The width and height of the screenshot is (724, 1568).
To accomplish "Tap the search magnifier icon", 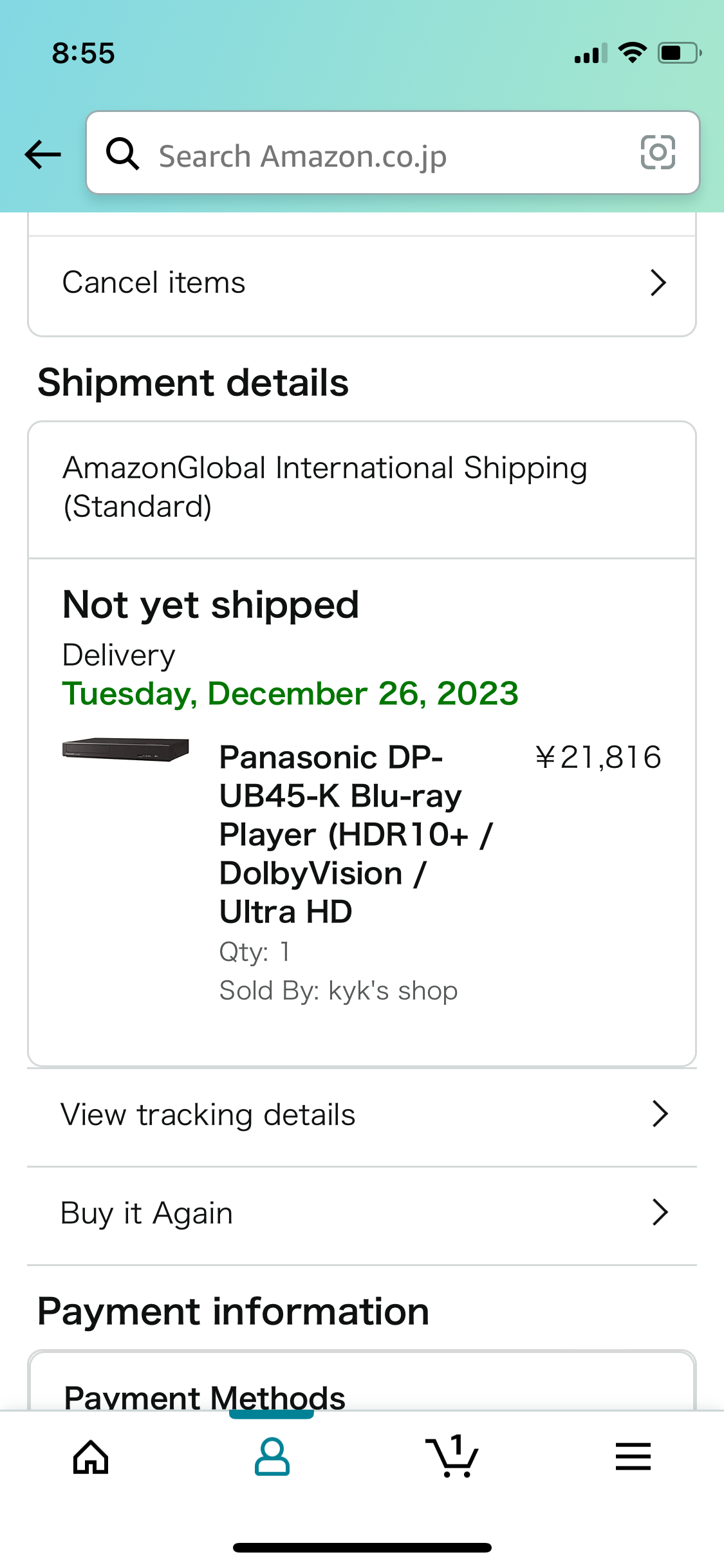I will click(x=122, y=154).
